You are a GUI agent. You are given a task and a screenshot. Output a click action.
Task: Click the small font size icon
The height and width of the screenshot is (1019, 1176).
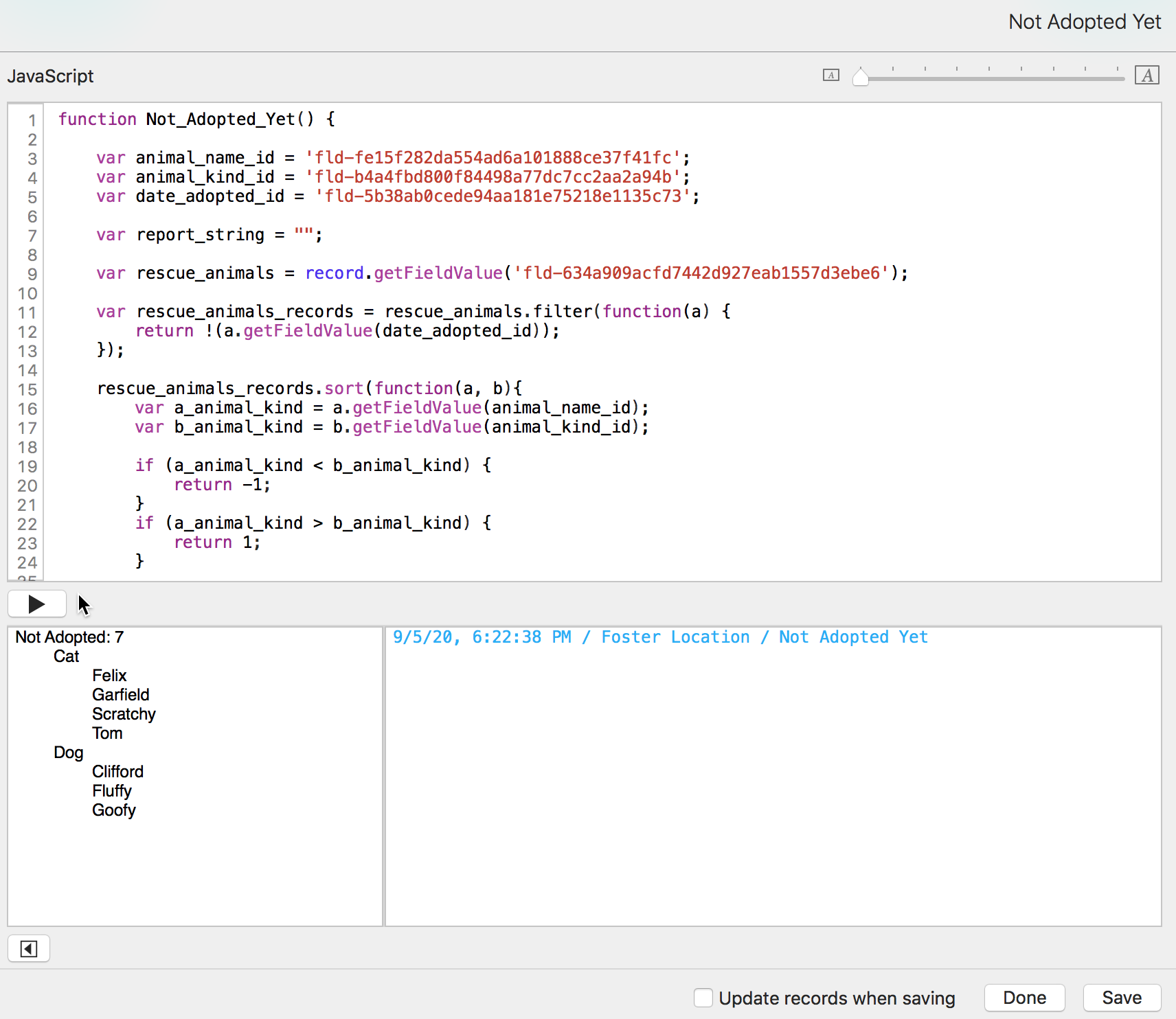tap(831, 76)
